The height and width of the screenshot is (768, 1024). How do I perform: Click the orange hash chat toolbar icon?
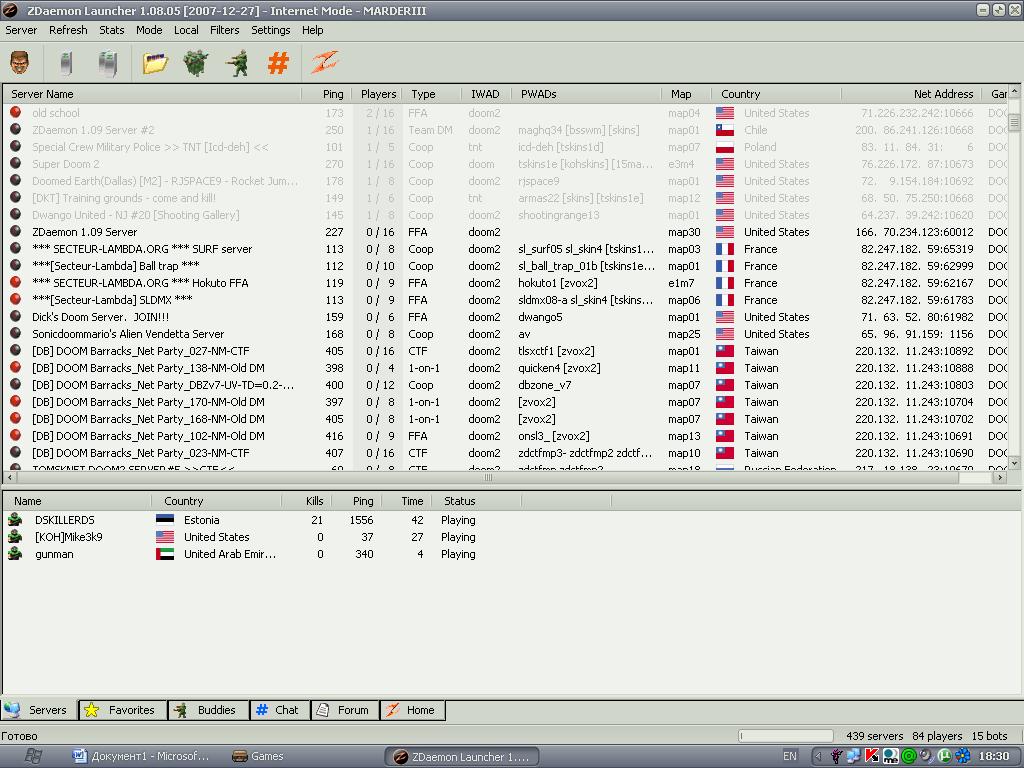(278, 63)
